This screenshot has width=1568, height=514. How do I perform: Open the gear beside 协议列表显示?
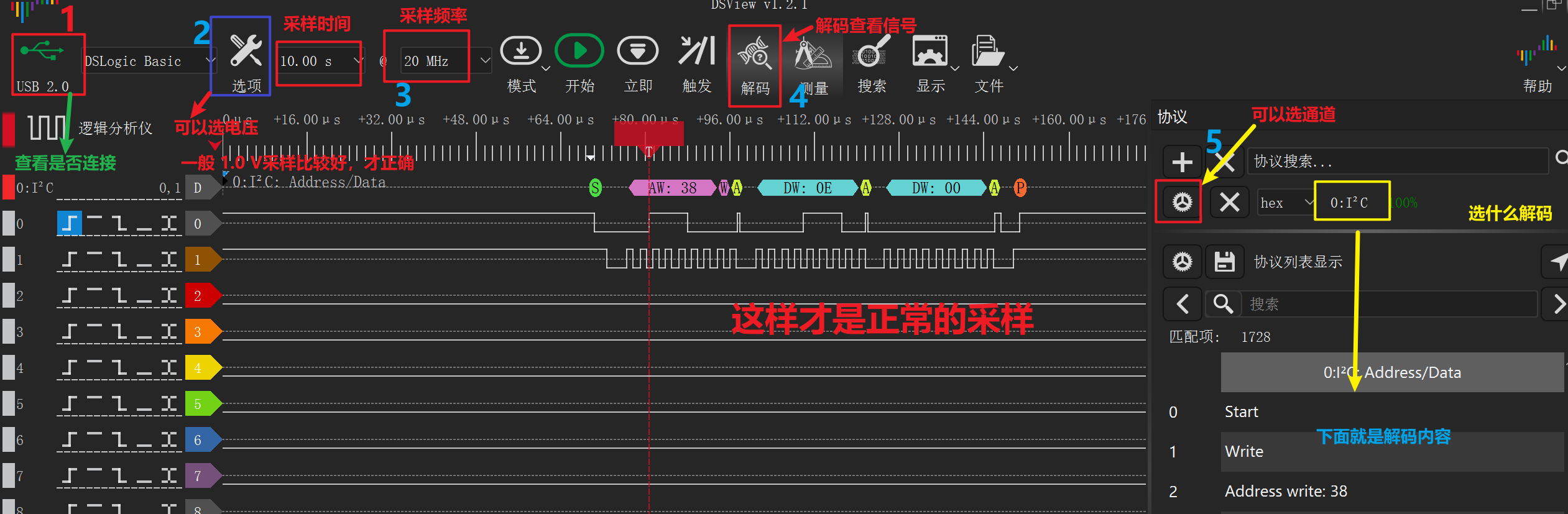click(1182, 262)
